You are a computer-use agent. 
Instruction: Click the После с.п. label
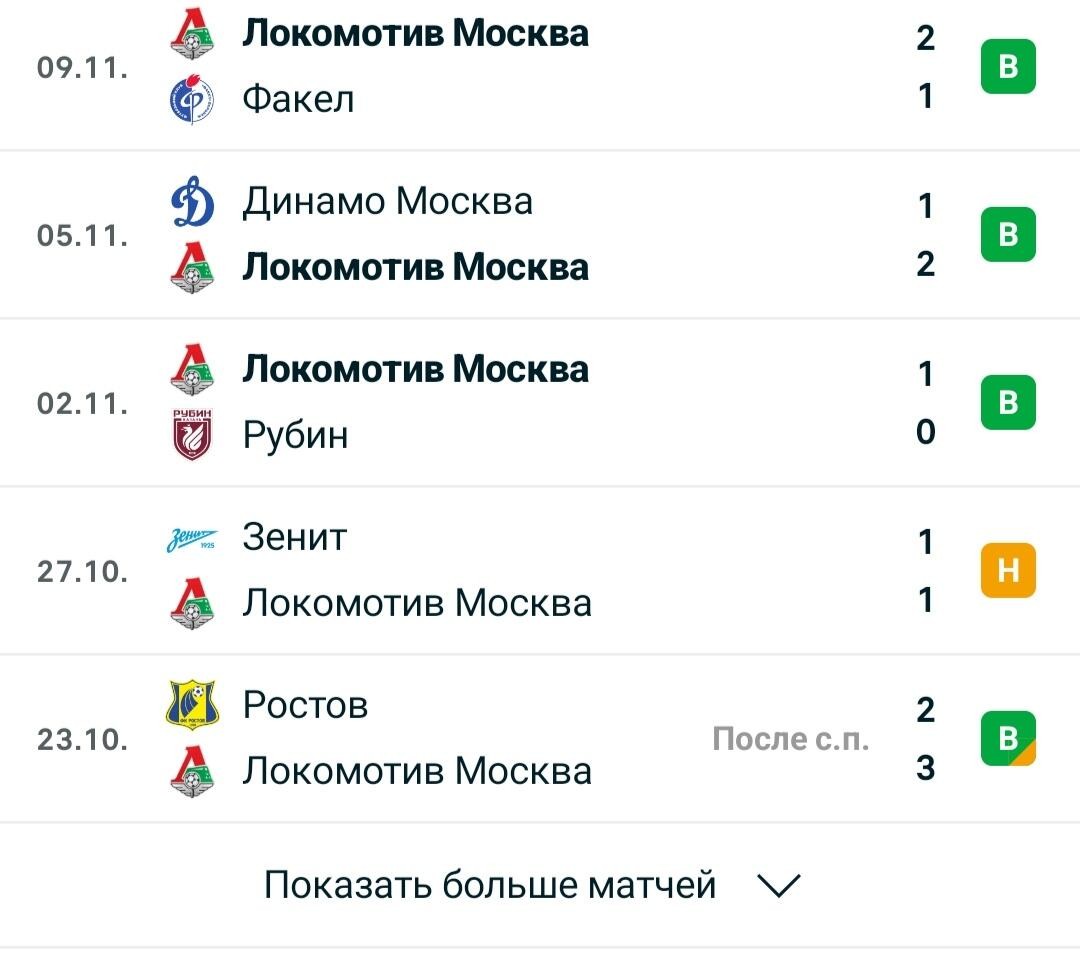(790, 739)
